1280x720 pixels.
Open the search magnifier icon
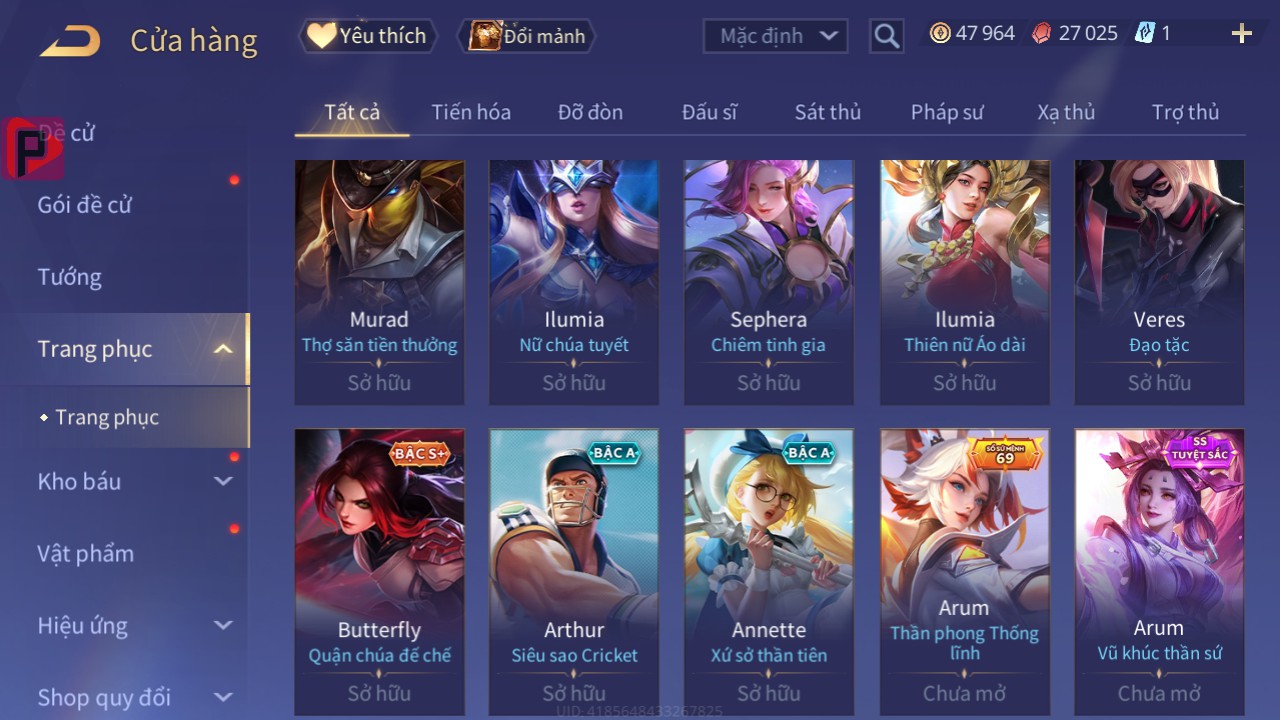tap(886, 36)
